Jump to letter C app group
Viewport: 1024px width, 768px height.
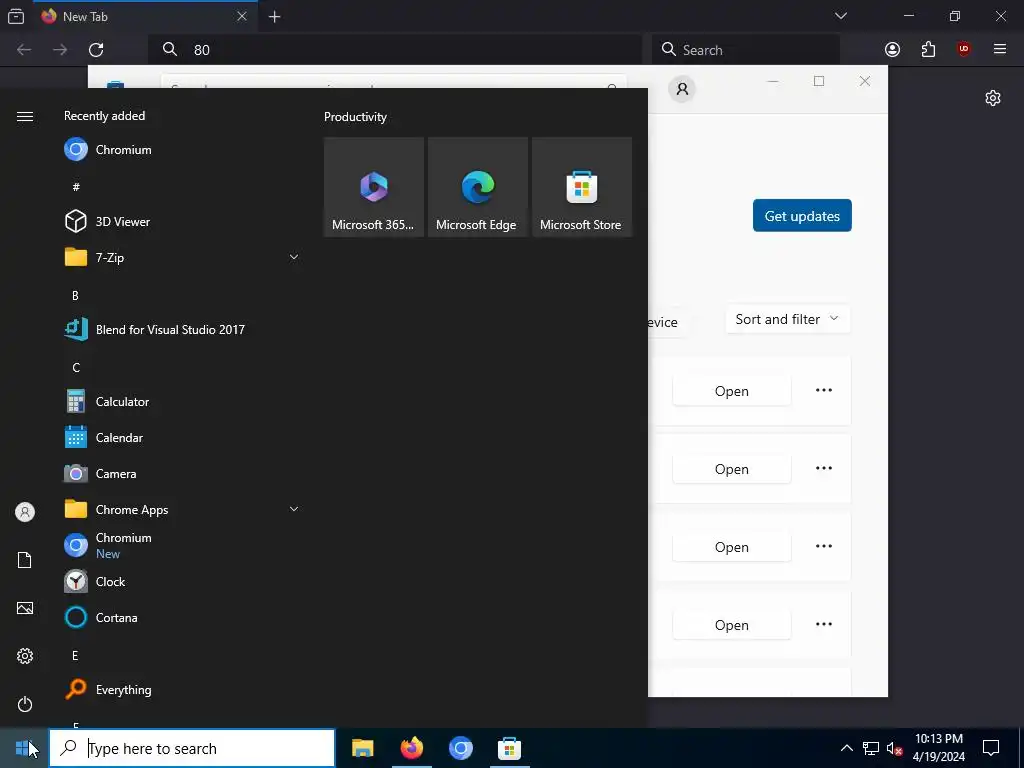76,368
